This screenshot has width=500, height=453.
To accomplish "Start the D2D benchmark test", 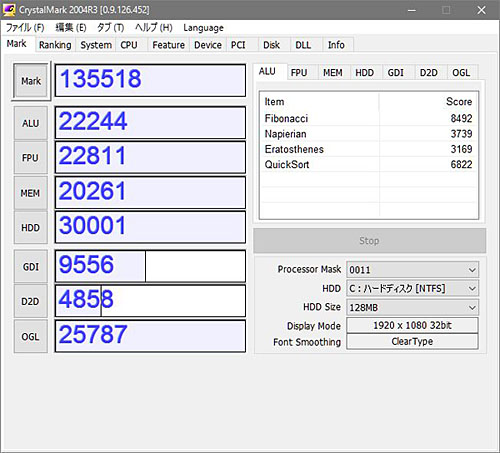I will click(31, 301).
